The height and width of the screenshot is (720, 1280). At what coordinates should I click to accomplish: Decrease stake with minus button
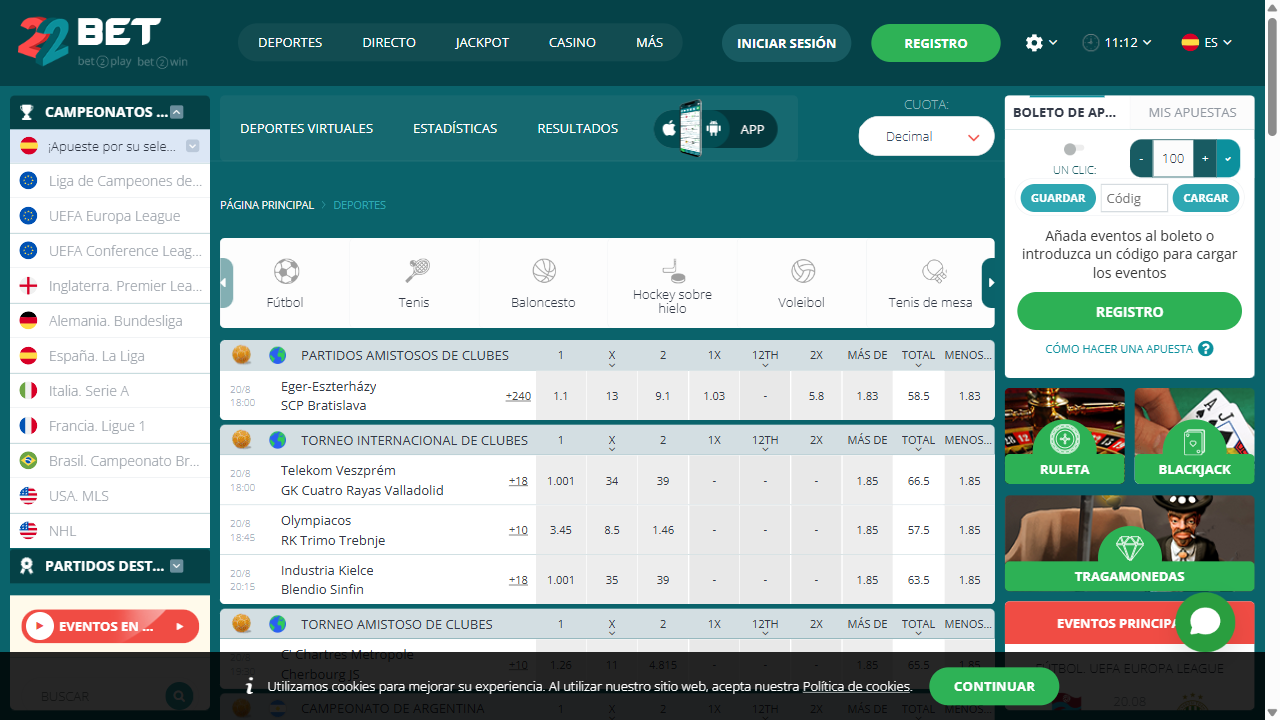[x=1141, y=158]
